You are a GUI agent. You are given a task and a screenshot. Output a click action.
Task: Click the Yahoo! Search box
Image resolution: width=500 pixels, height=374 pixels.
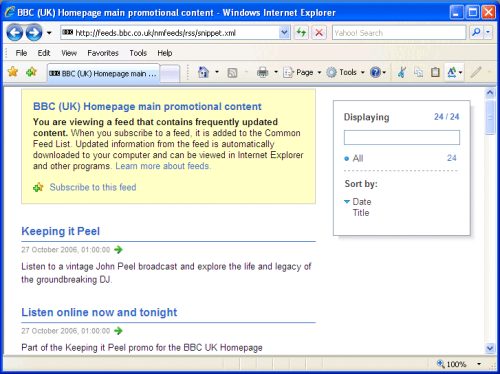(x=399, y=33)
